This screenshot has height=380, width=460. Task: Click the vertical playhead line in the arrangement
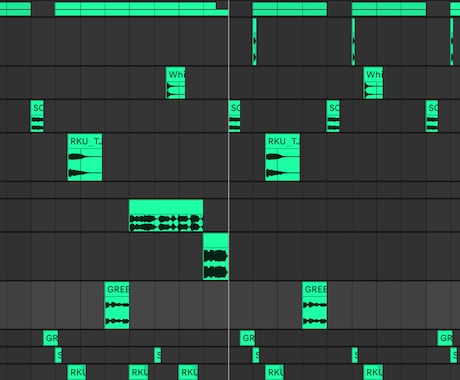tap(229, 190)
